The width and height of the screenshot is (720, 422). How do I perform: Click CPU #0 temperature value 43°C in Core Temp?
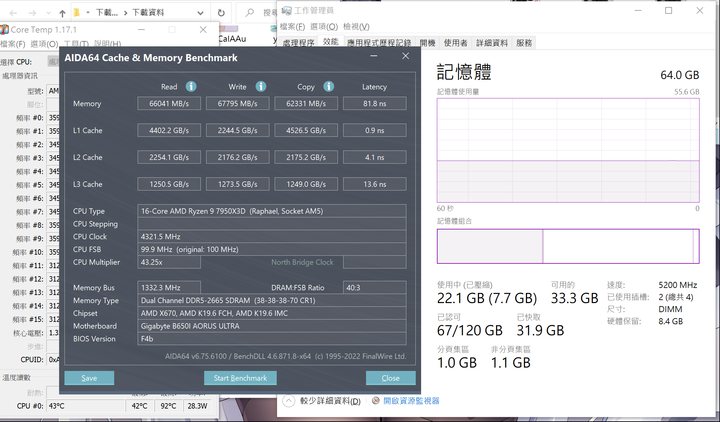[85, 406]
